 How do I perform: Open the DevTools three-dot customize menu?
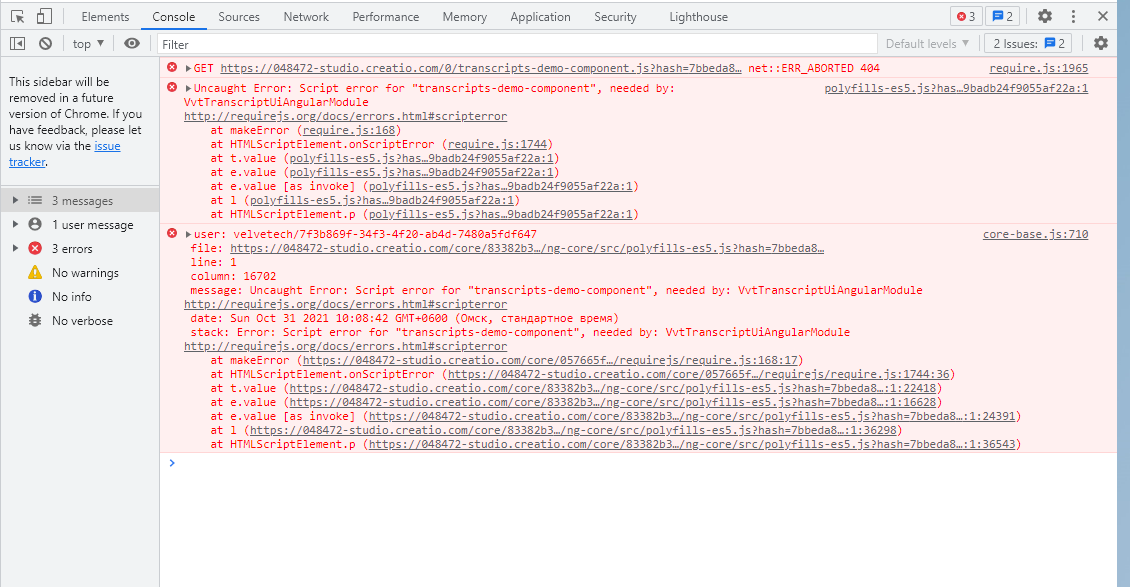tap(1073, 16)
